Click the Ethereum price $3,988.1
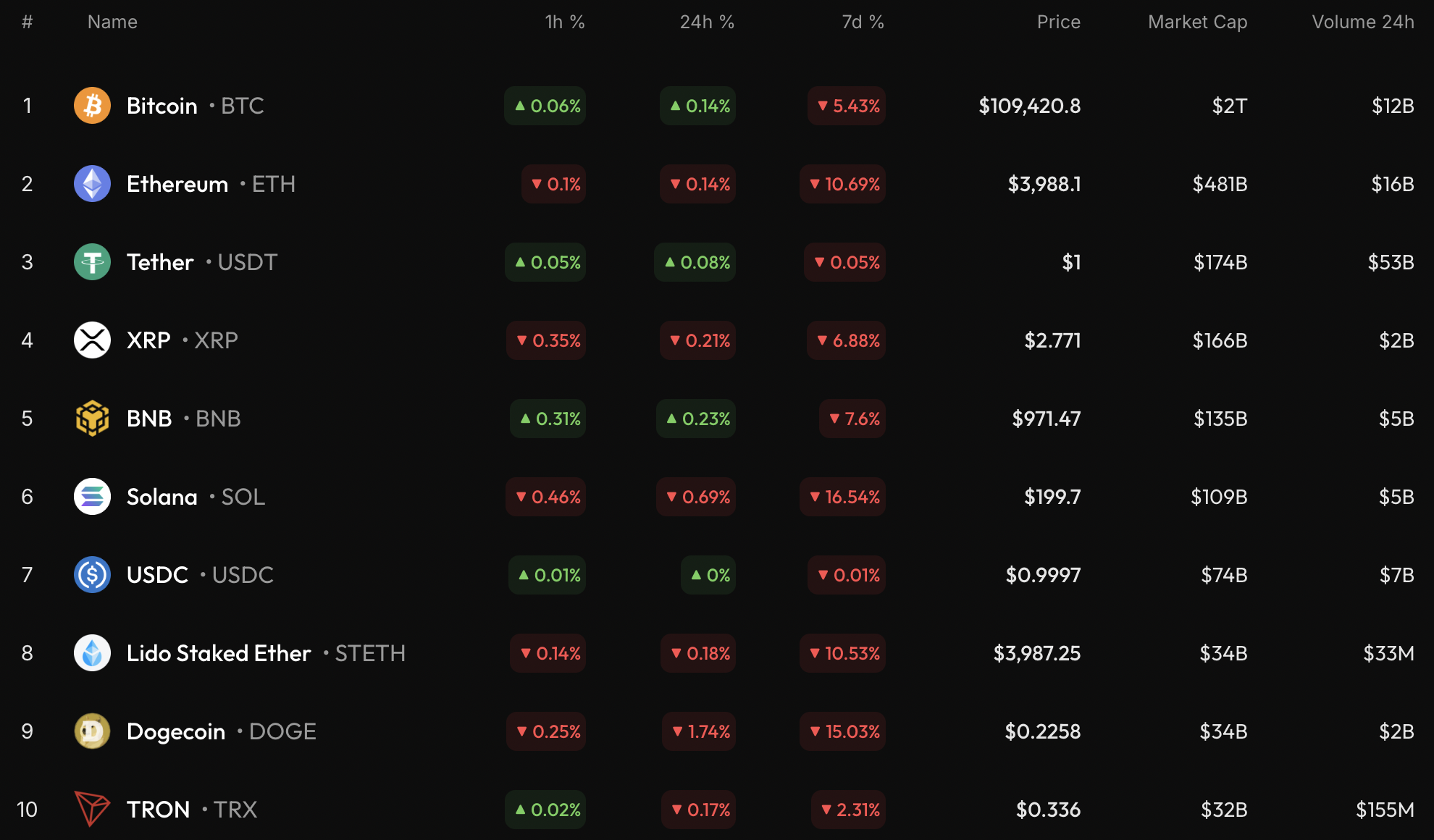Screen dimensions: 1434x840 (x=1044, y=184)
